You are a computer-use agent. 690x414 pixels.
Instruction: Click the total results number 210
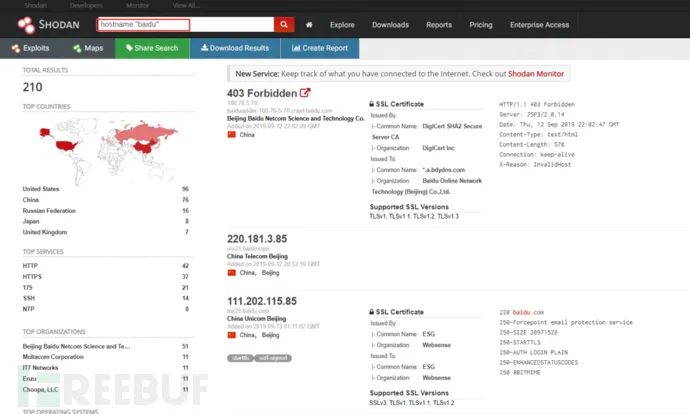(x=33, y=87)
